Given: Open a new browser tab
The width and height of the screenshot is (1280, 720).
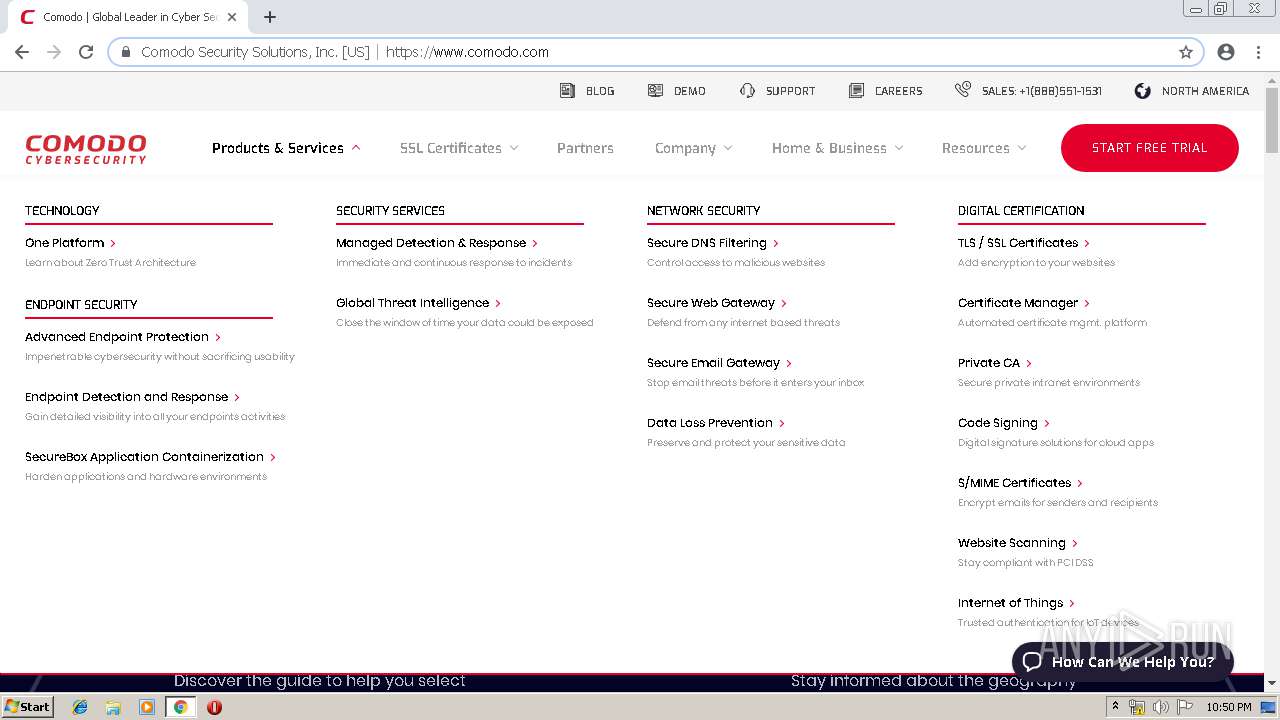Looking at the screenshot, I should (269, 17).
